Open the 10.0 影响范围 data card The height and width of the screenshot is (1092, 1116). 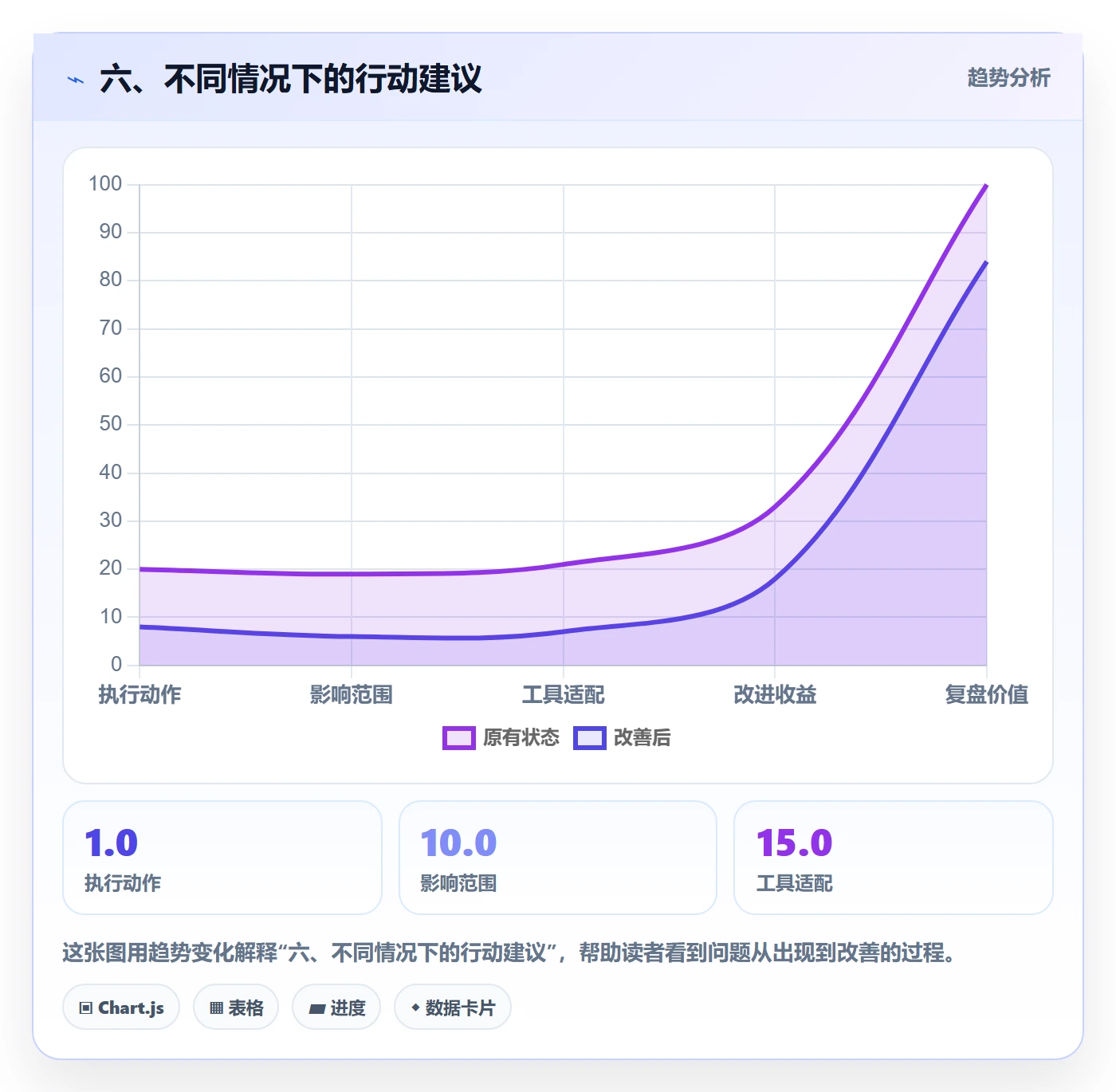pos(558,858)
